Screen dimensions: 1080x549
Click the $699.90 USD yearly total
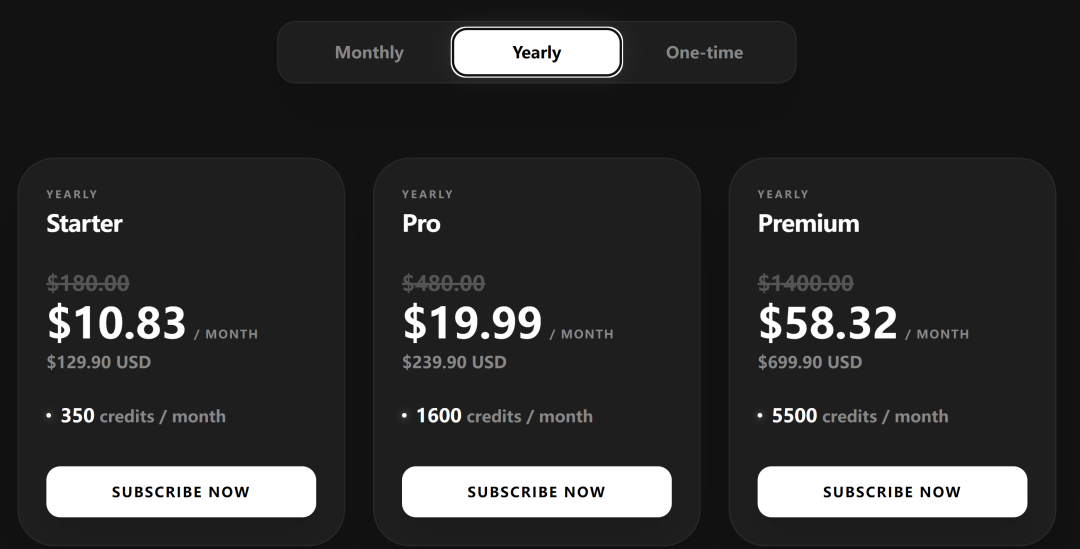[810, 362]
